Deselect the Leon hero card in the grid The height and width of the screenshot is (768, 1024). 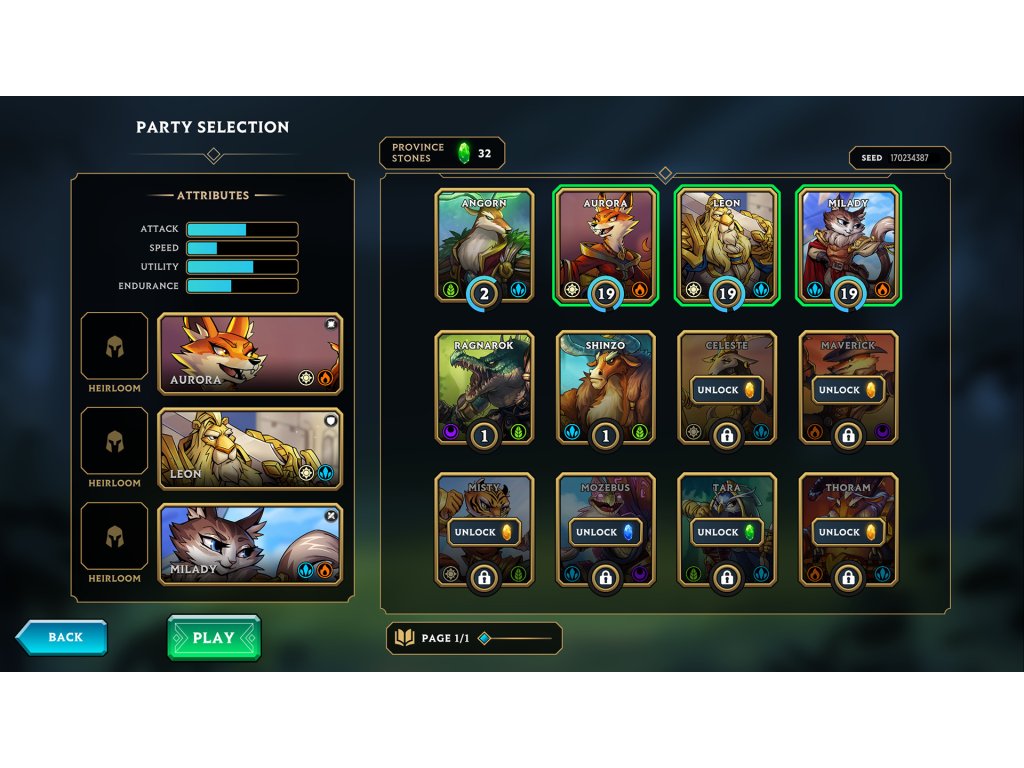pos(727,245)
